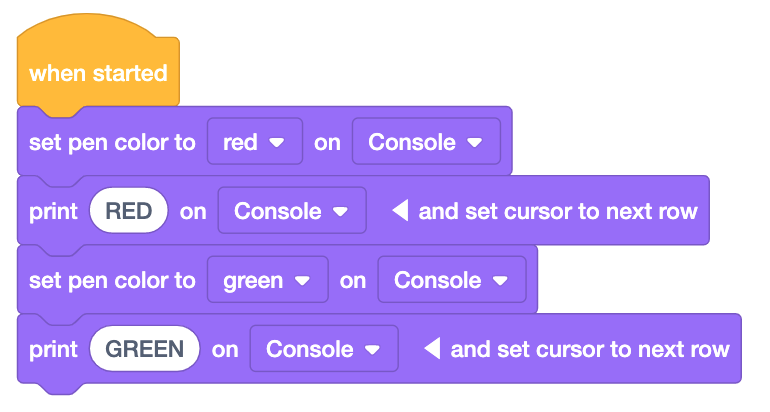The height and width of the screenshot is (412, 770).
Task: Click 'on' label in green pen color block
Action: pyautogui.click(x=353, y=280)
